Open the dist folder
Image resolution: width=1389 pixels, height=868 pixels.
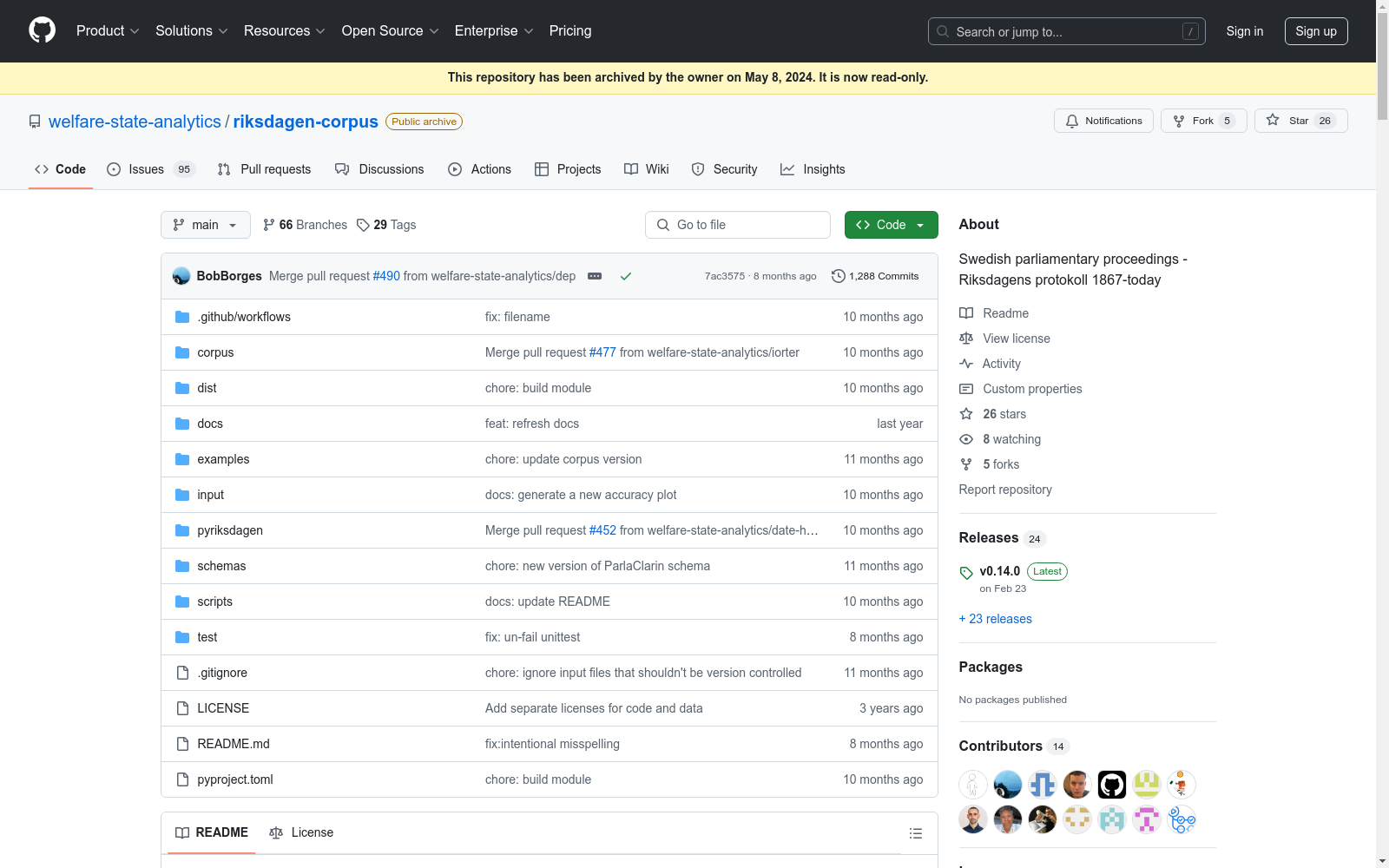207,388
